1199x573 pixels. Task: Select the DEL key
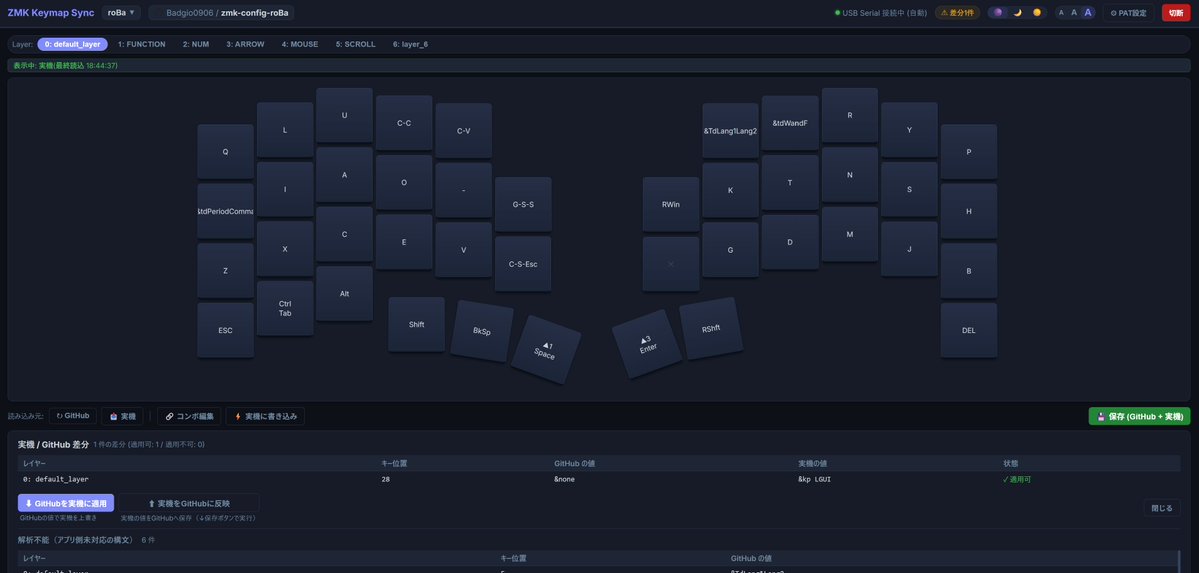969,330
